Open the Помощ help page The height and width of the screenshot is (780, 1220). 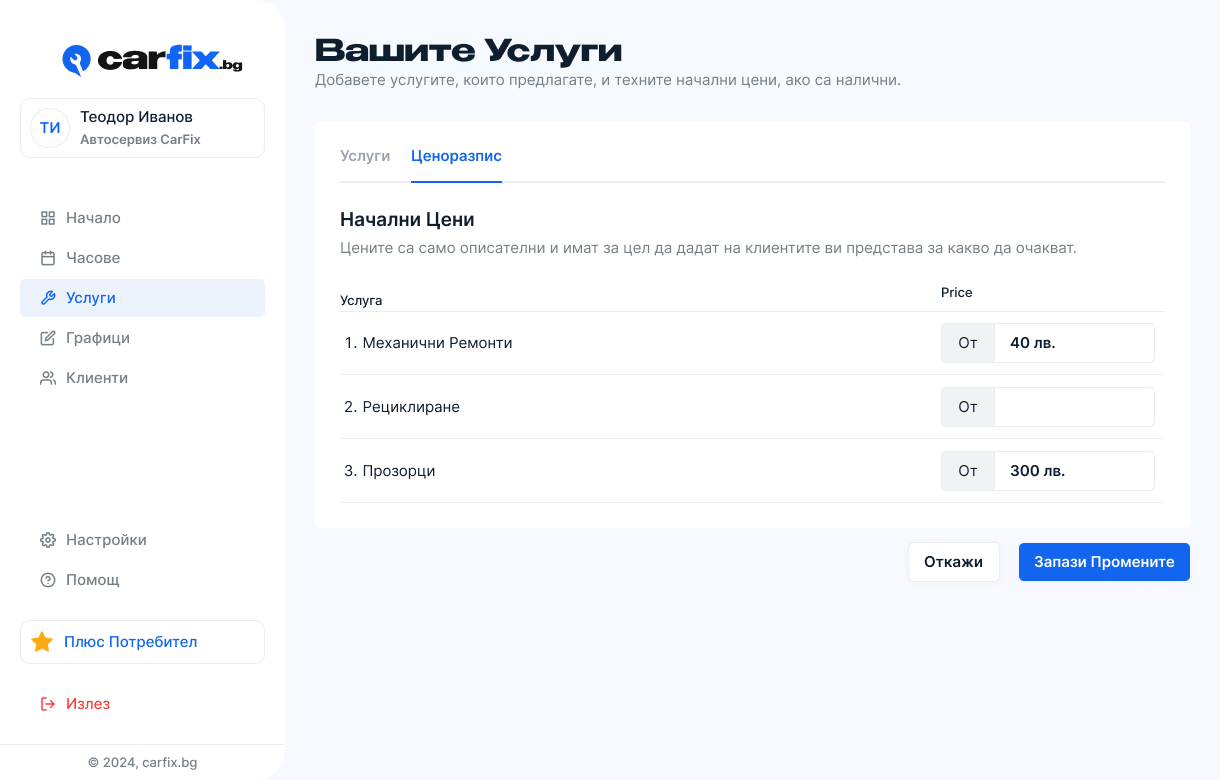(x=142, y=580)
